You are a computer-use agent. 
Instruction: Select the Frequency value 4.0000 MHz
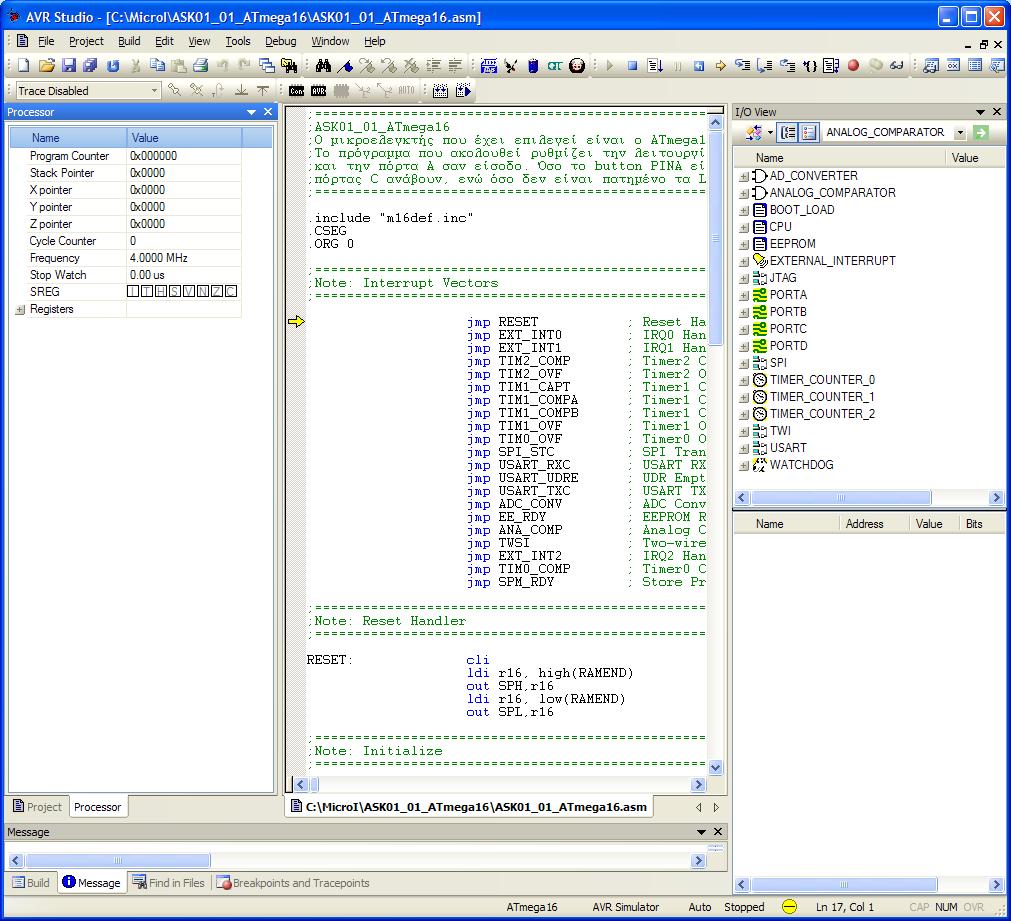coord(159,258)
